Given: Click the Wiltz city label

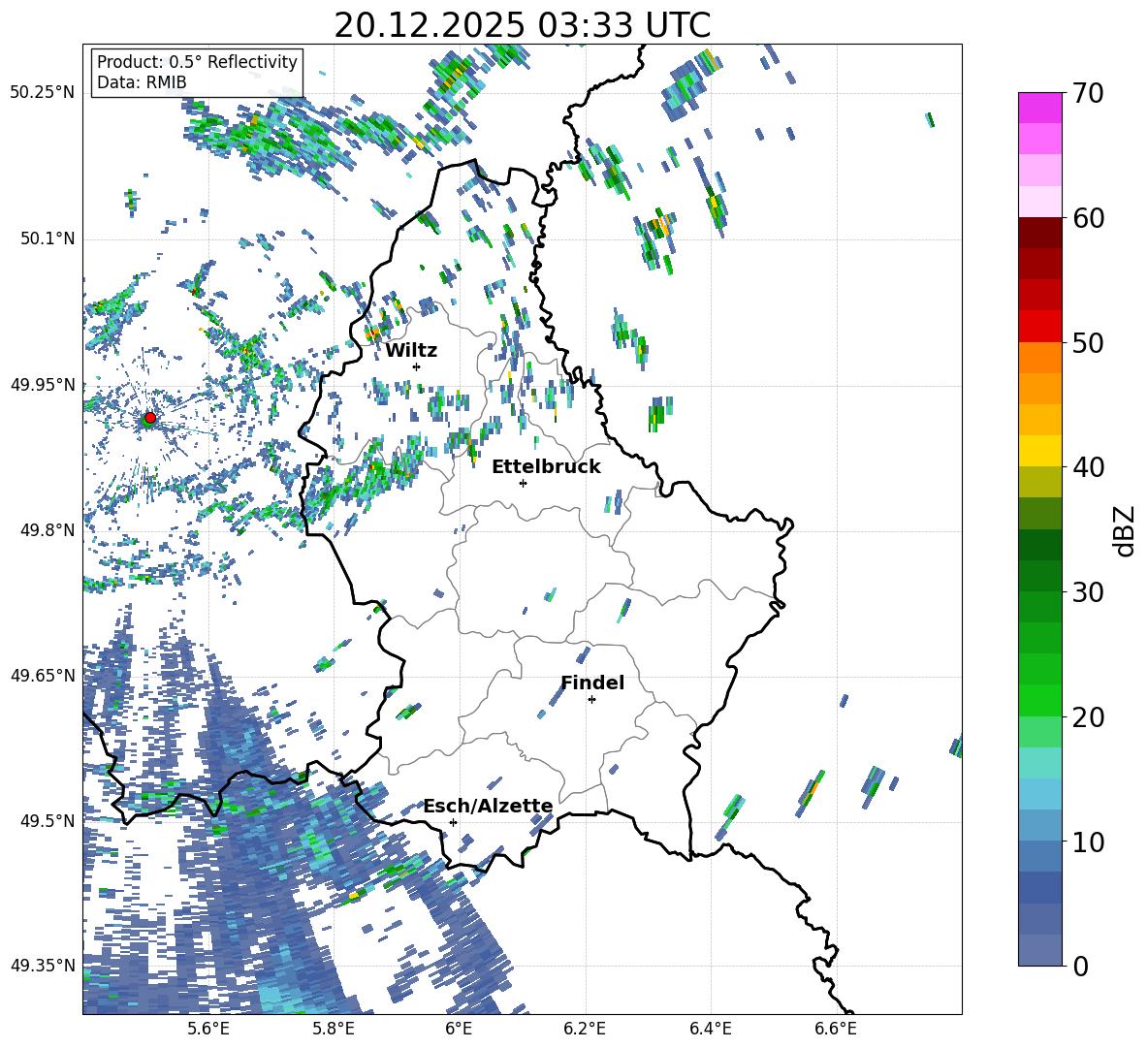Looking at the screenshot, I should [x=411, y=351].
